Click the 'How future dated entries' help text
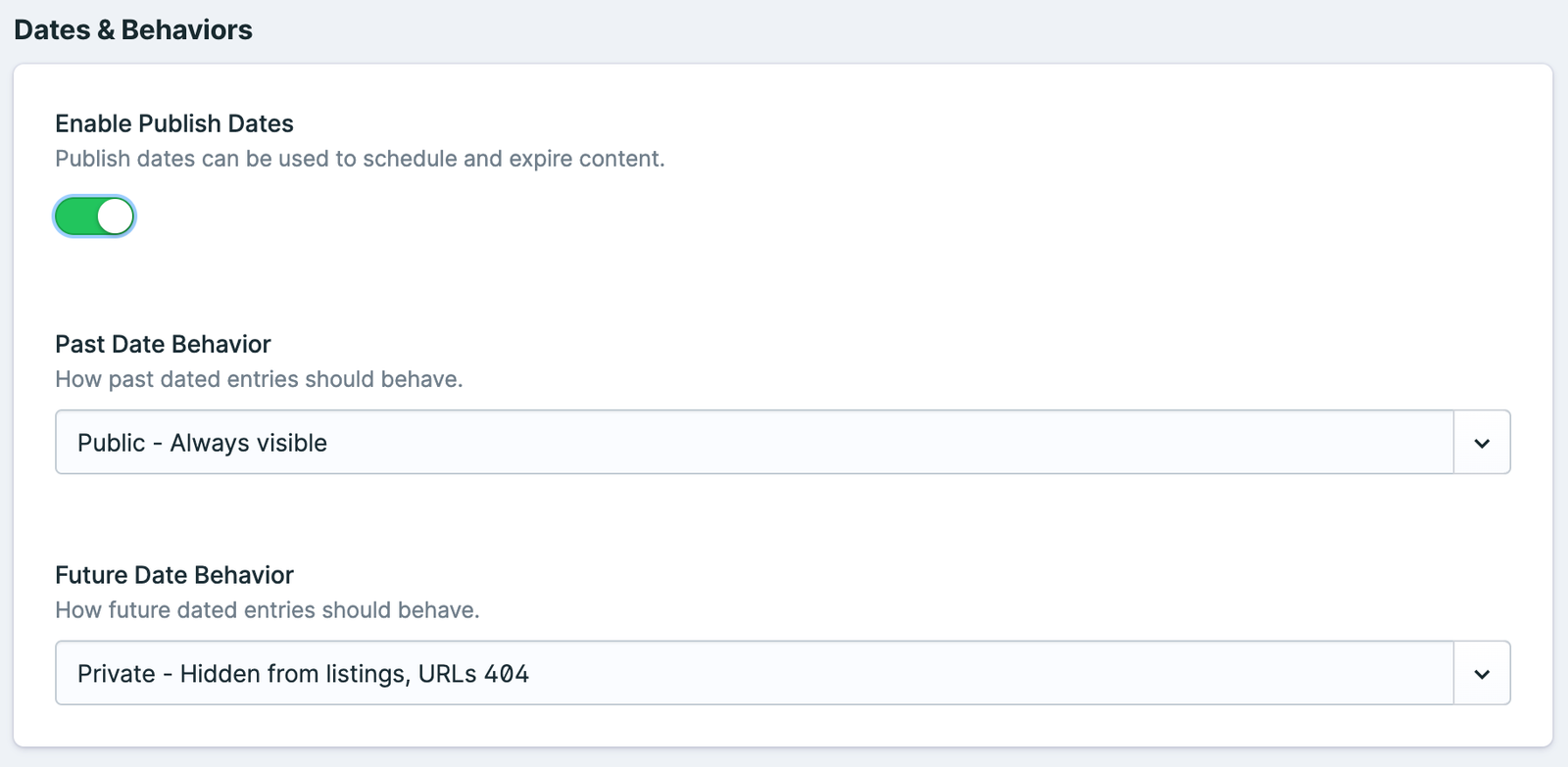Screen dimensions: 1568x767 pyautogui.click(x=267, y=610)
